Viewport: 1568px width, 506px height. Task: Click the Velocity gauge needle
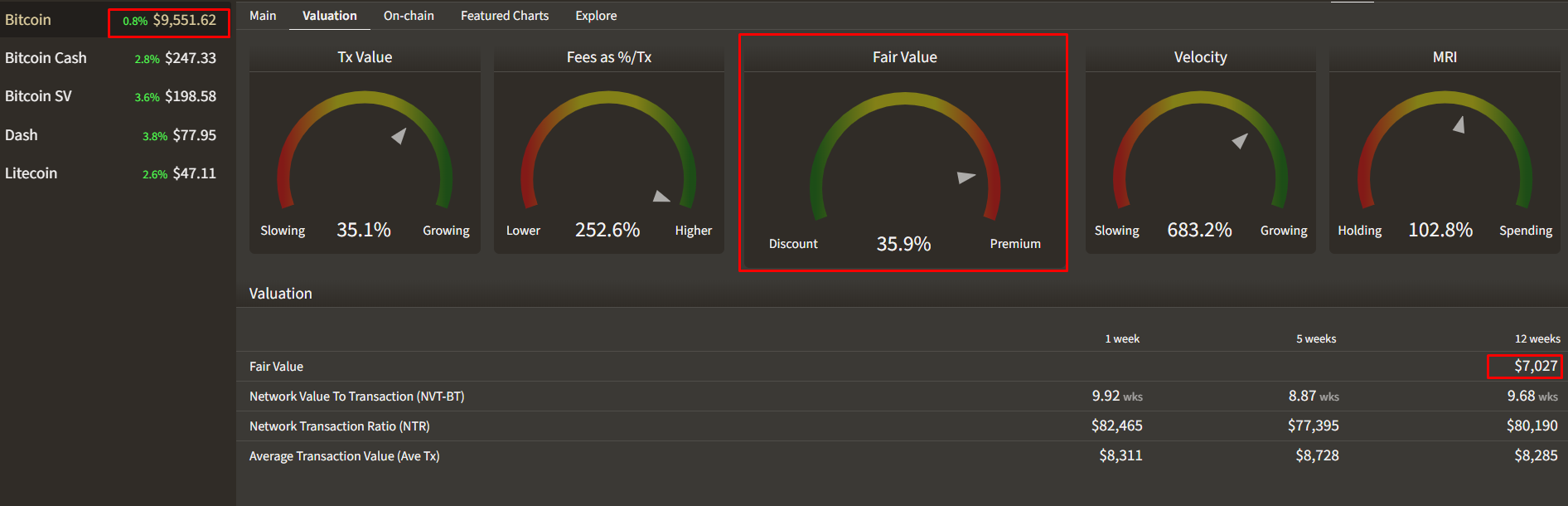click(x=1241, y=140)
